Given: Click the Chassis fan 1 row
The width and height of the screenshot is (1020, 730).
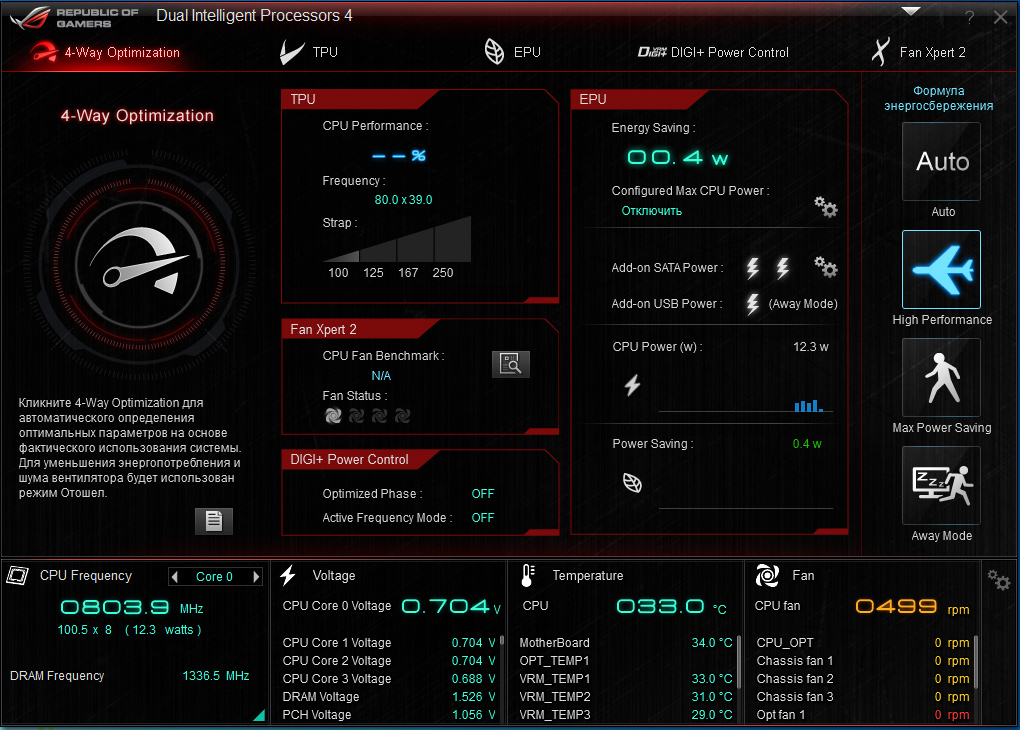Looking at the screenshot, I should point(863,660).
